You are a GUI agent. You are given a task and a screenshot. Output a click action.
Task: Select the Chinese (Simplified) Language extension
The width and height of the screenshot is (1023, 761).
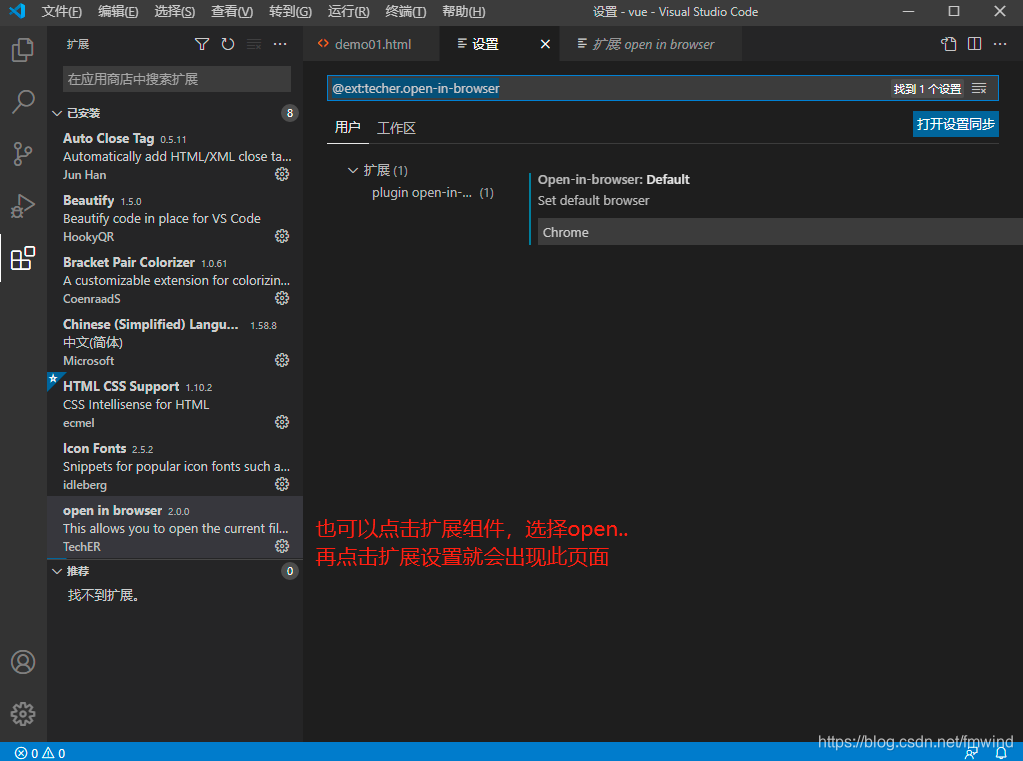coord(175,342)
